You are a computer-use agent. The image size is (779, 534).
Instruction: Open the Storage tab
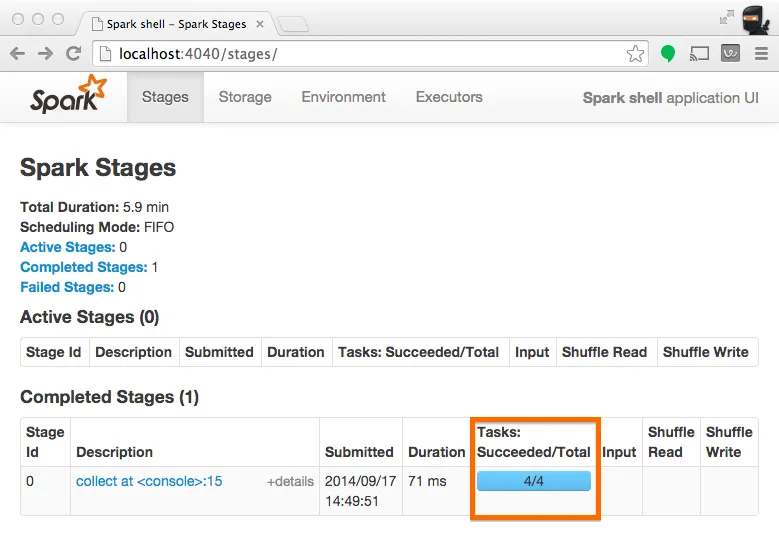click(245, 97)
